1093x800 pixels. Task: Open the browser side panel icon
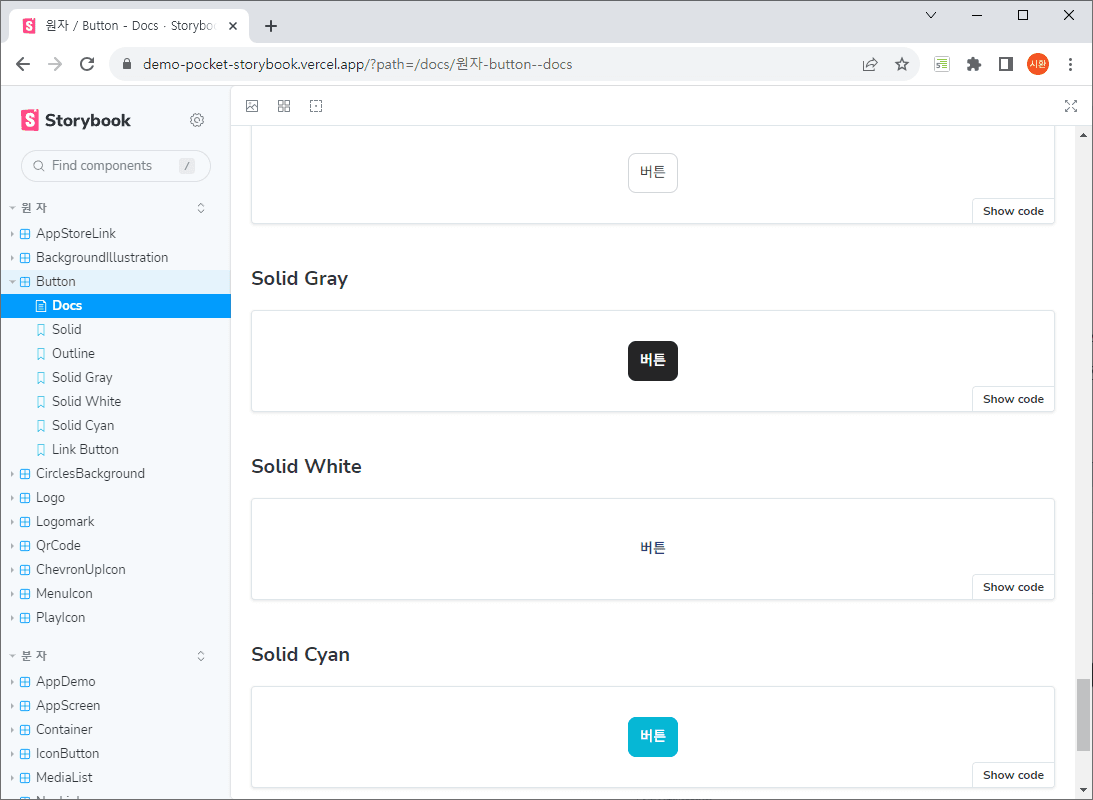1005,64
